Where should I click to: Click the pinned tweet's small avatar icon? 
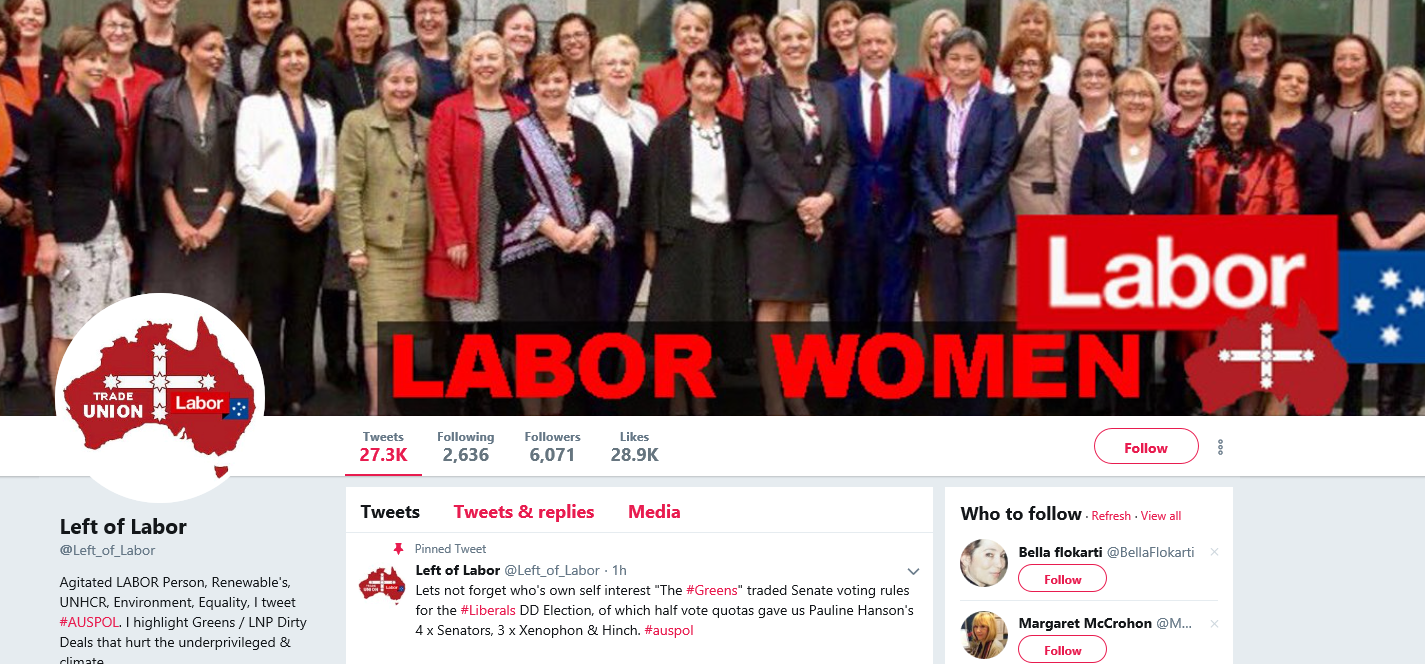[382, 584]
